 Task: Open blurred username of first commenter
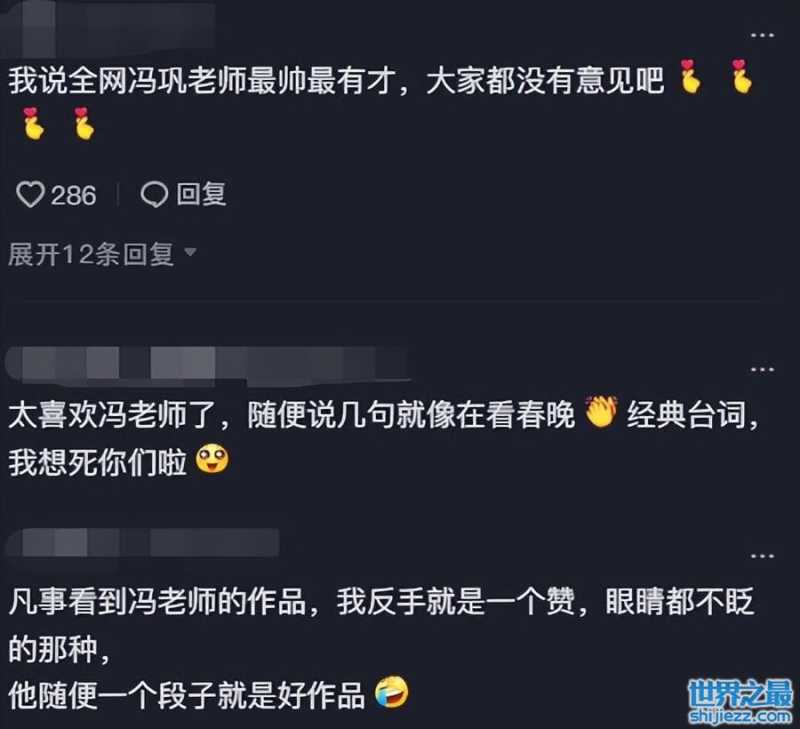(110, 28)
